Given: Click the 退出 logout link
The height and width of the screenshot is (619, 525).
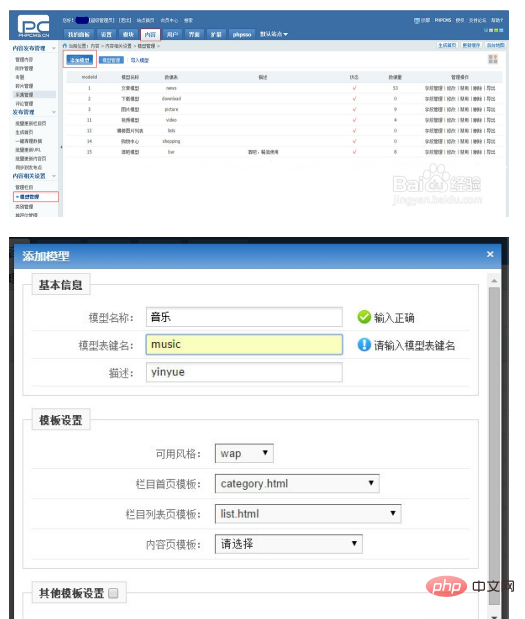Looking at the screenshot, I should [125, 20].
